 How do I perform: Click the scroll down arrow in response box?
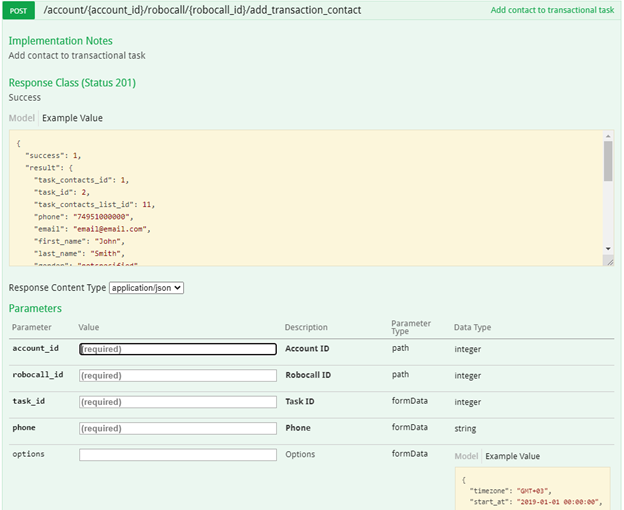(x=608, y=249)
